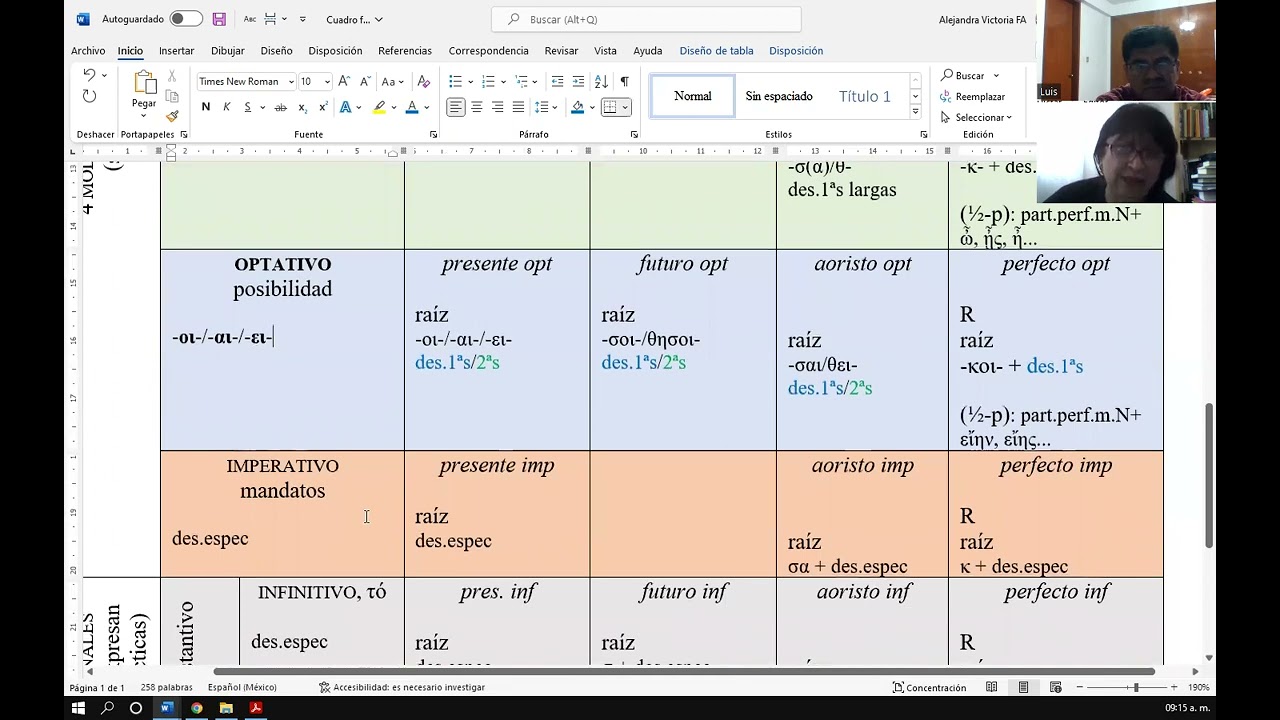The width and height of the screenshot is (1280, 720).
Task: Select Web Layout view icon in the status bar
Action: [x=1055, y=687]
